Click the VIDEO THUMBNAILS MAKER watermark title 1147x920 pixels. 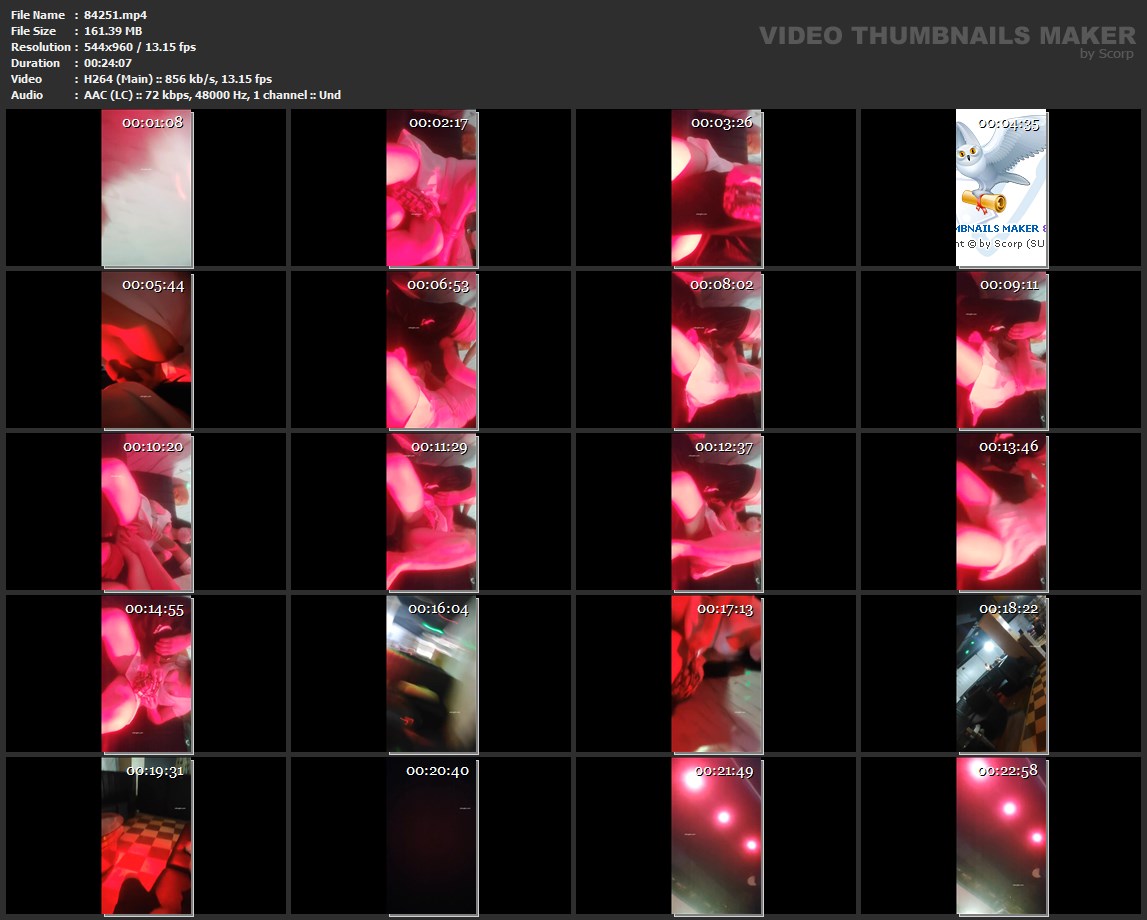[946, 35]
